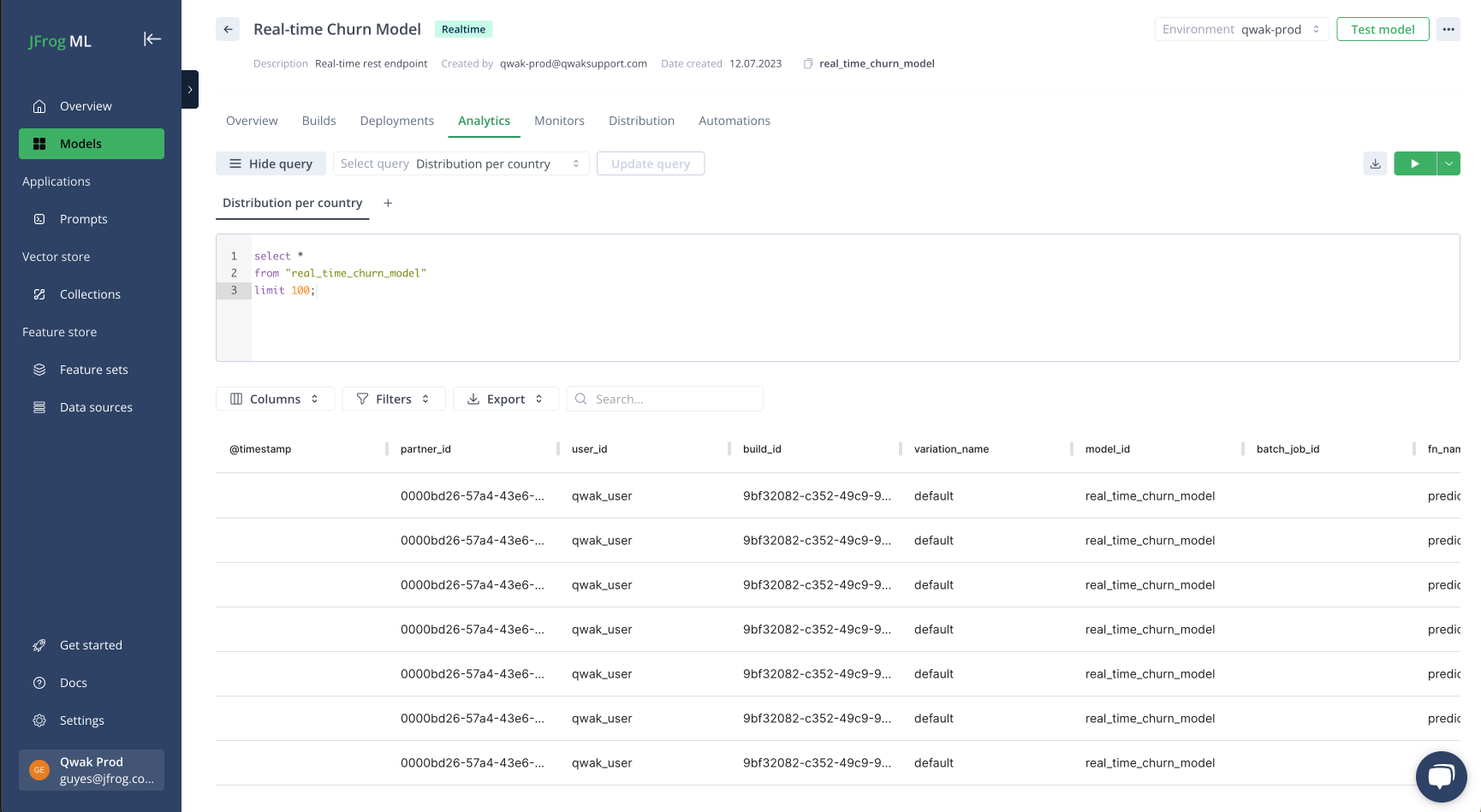Click the date created 12.07.2023

[x=755, y=63]
